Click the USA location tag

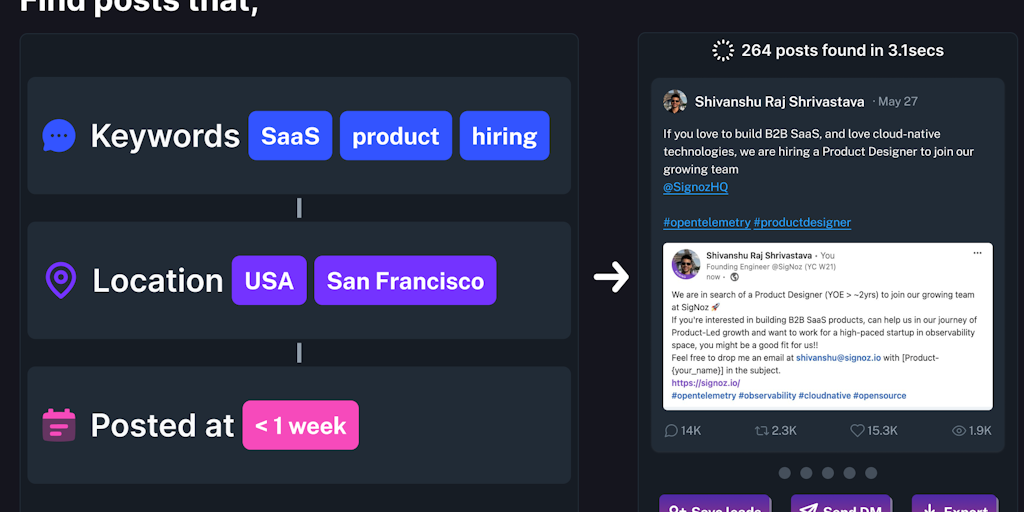pyautogui.click(x=269, y=281)
